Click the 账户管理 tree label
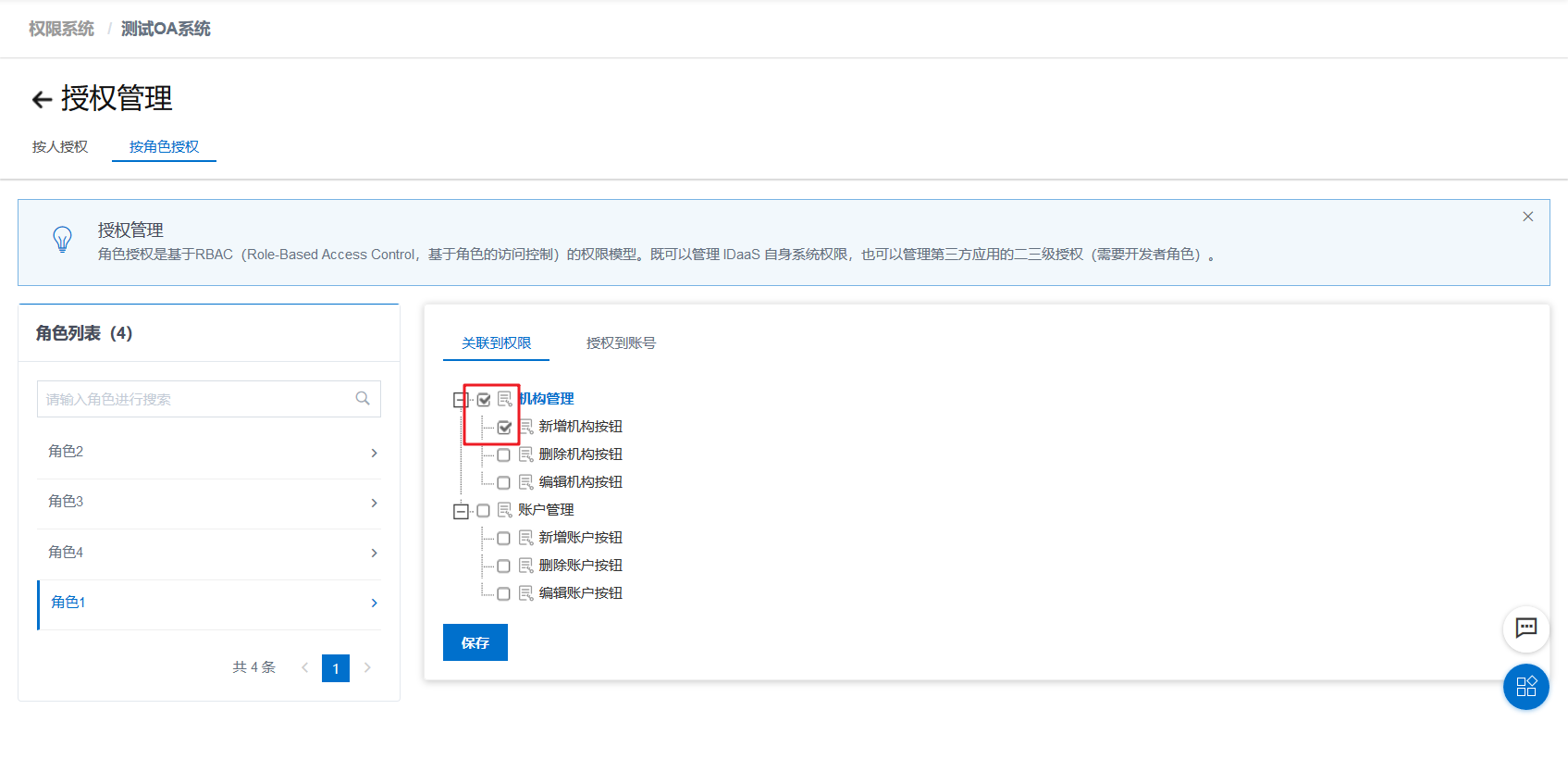Screen dimensions: 1568x784 (546, 510)
